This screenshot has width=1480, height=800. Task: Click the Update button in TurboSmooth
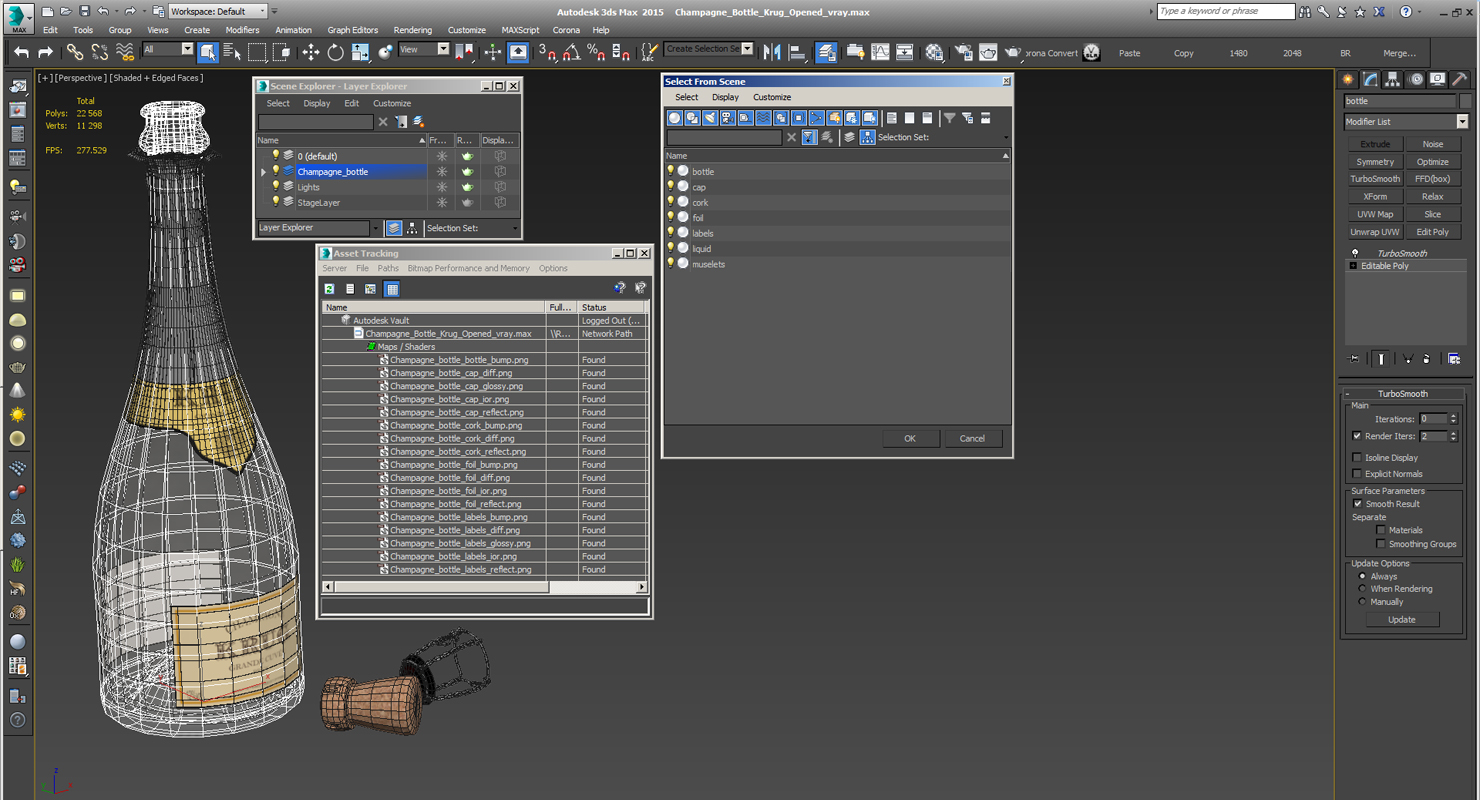1402,620
